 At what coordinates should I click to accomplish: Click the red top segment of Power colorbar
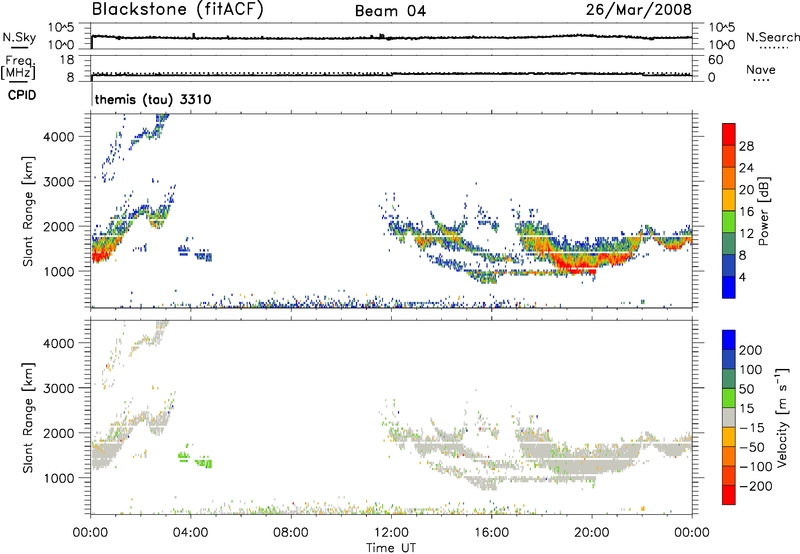[x=729, y=134]
